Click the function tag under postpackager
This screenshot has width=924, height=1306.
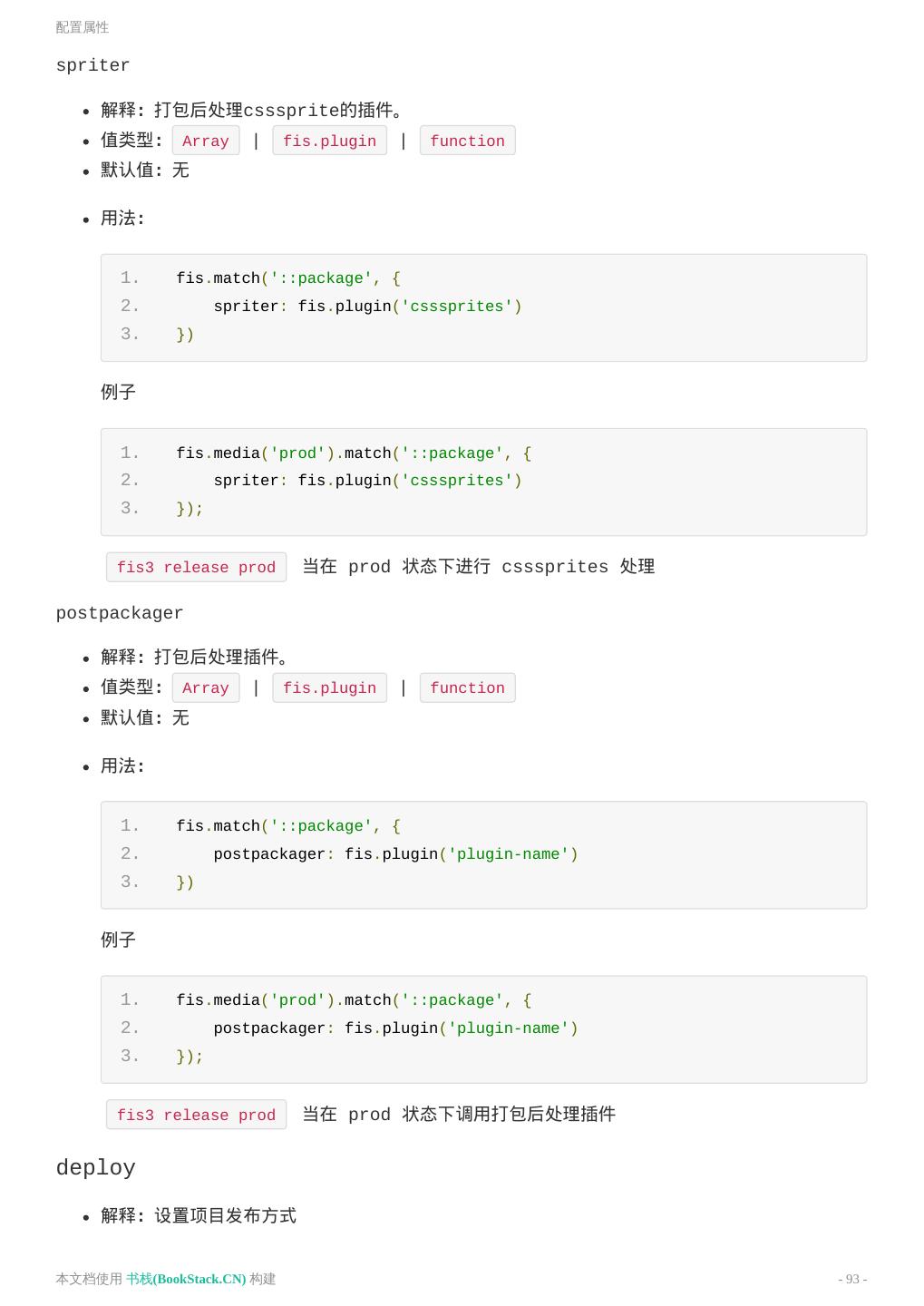(467, 687)
